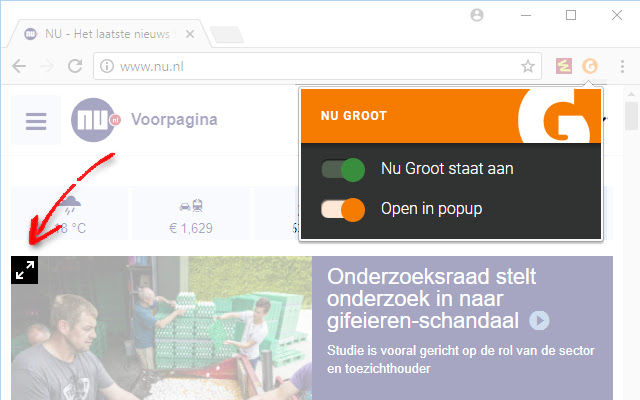Image resolution: width=640 pixels, height=400 pixels.
Task: Close the NU - Het laatste nieuws tab
Action: [x=190, y=34]
